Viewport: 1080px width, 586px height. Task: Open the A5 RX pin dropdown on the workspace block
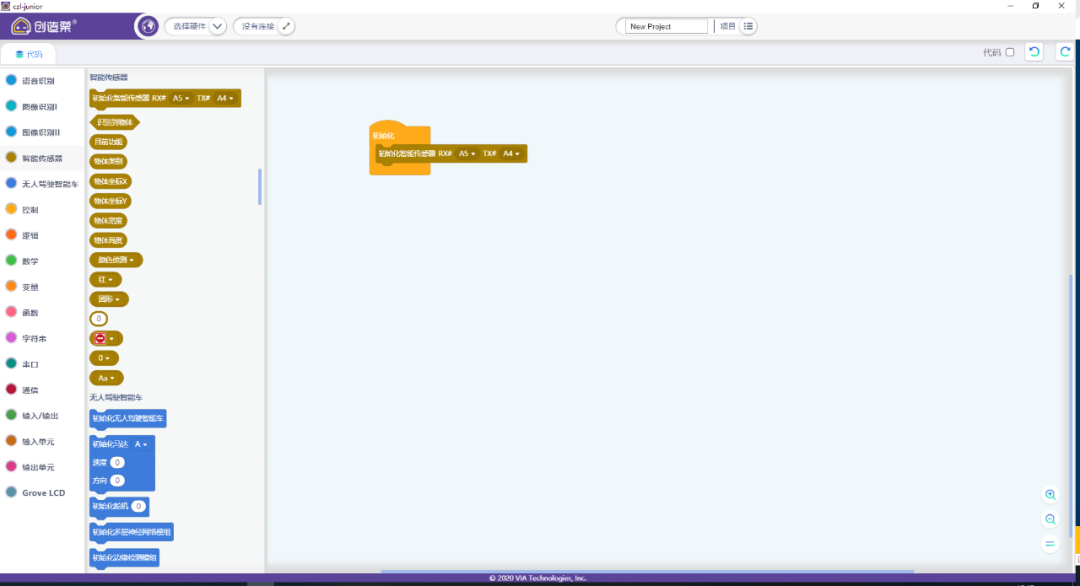tap(466, 154)
